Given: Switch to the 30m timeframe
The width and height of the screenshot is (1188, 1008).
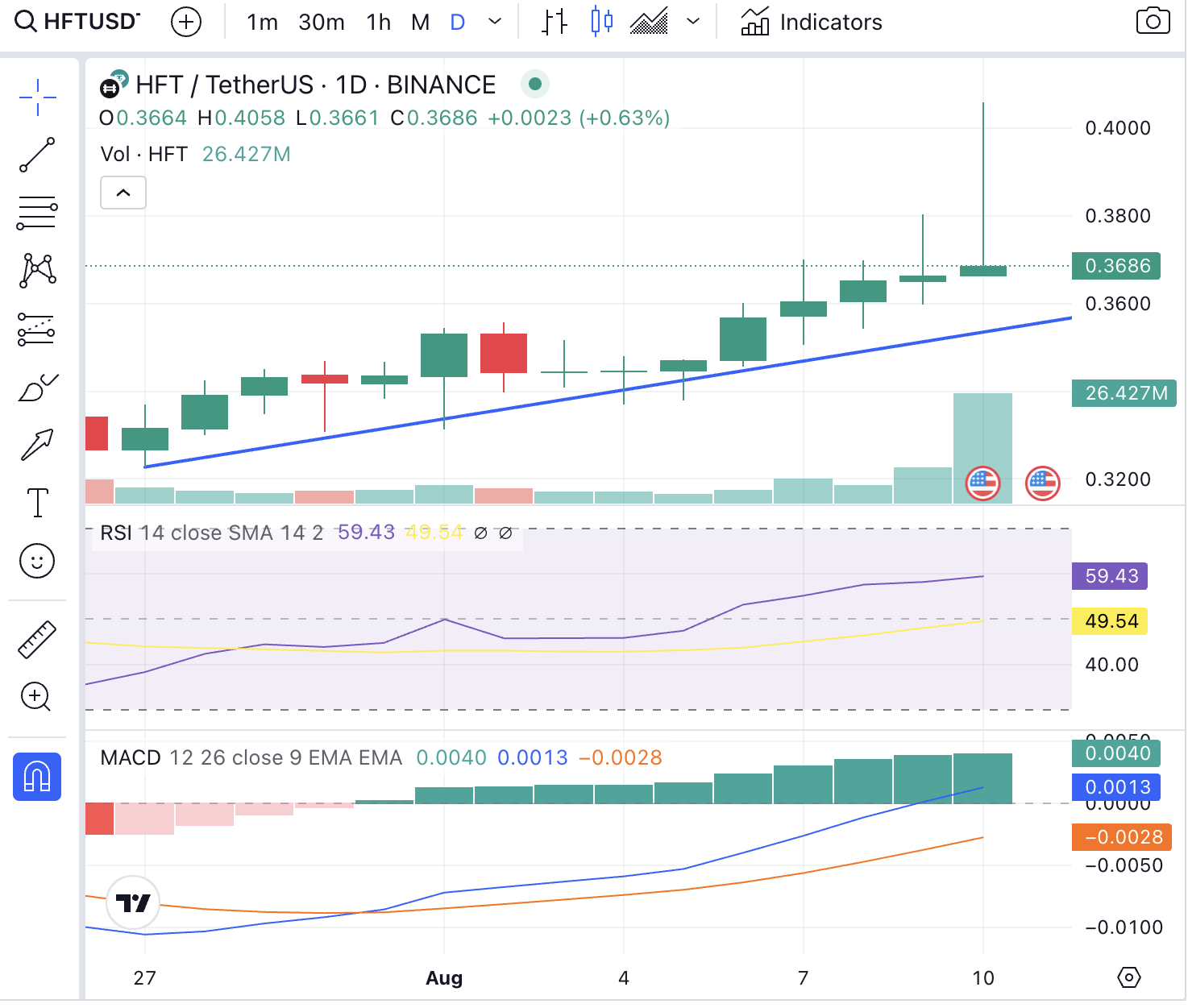Looking at the screenshot, I should pyautogui.click(x=322, y=22).
